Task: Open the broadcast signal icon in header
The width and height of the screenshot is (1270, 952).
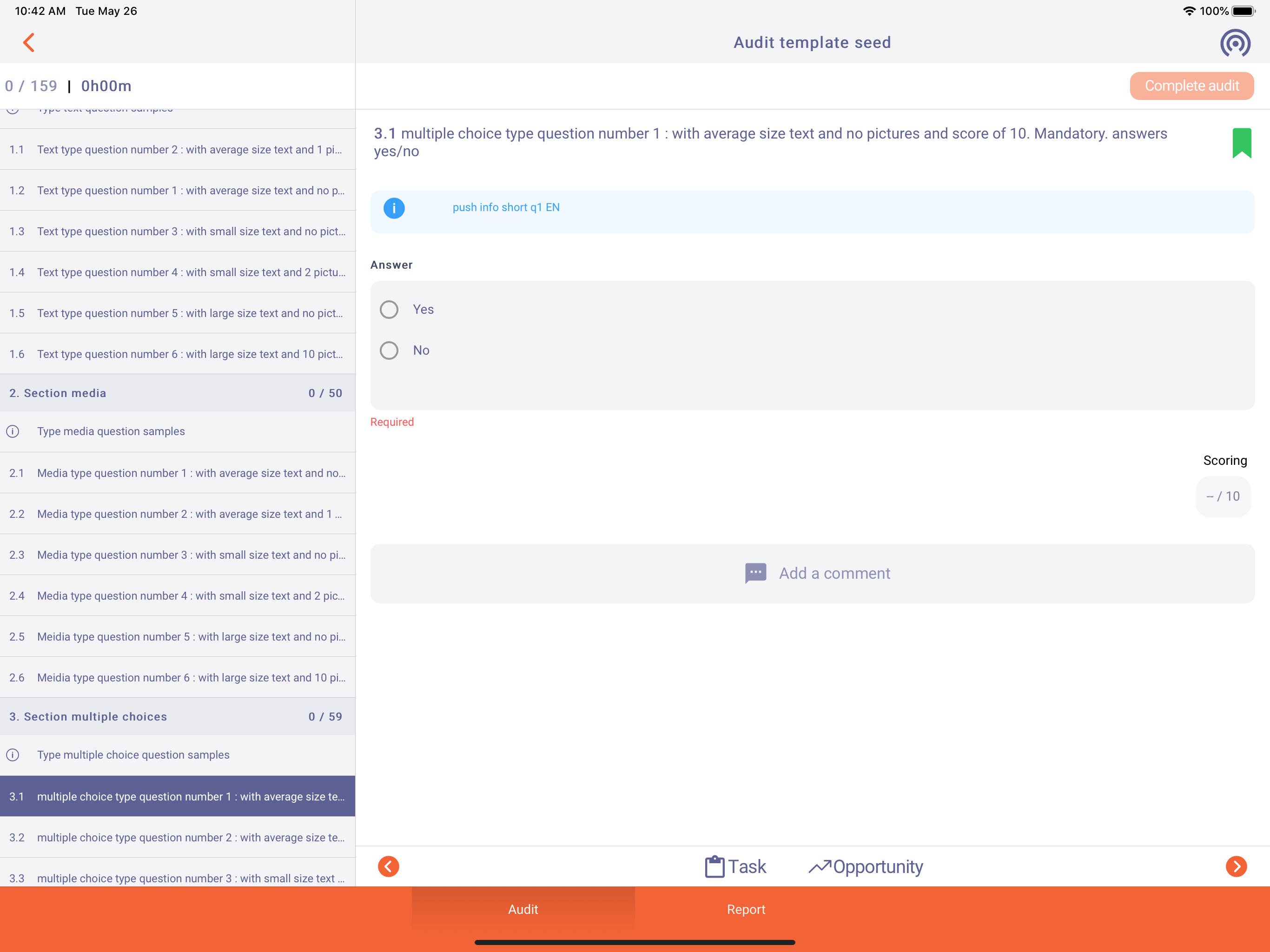Action: (1235, 43)
